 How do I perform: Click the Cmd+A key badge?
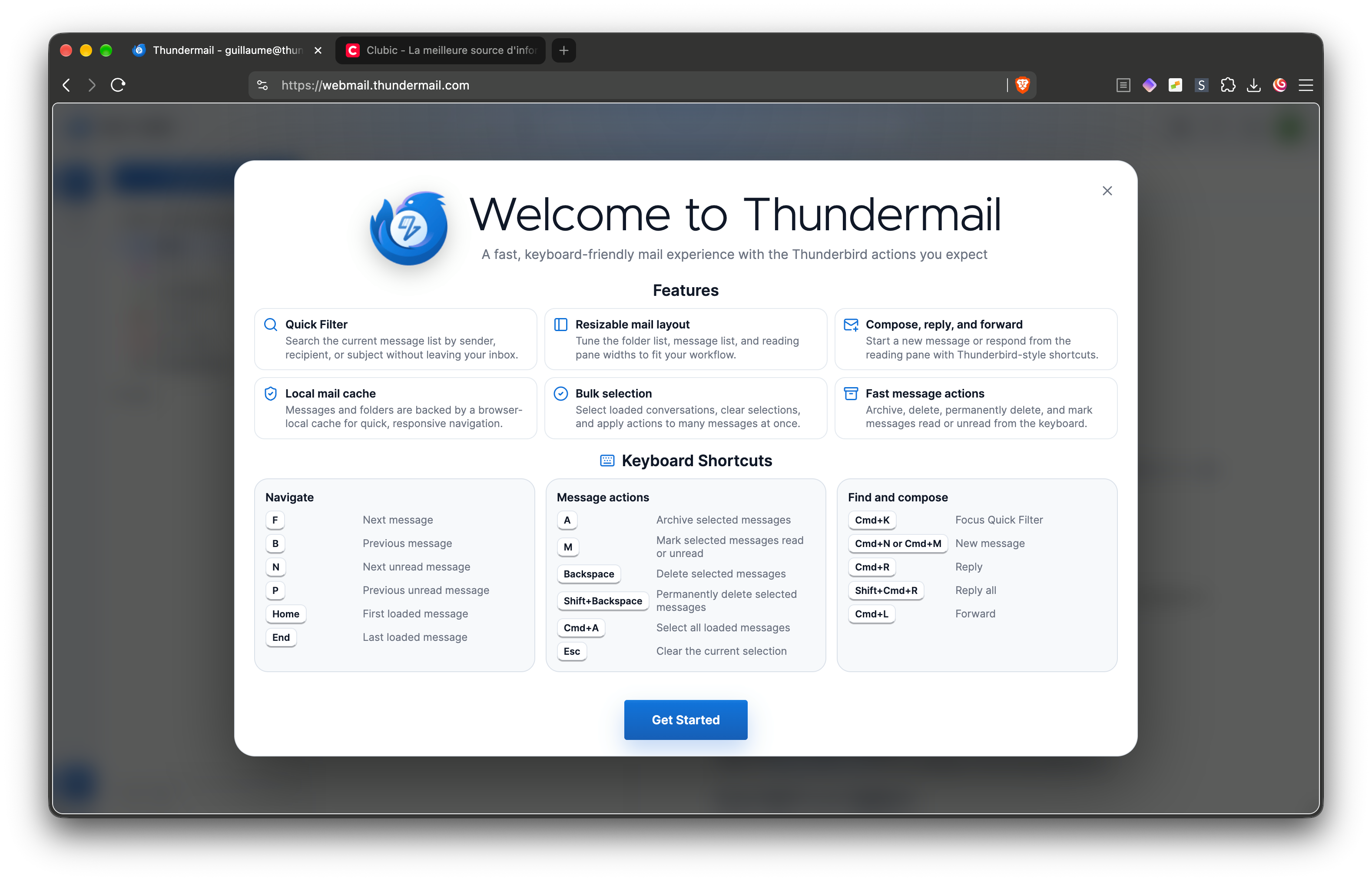(581, 628)
